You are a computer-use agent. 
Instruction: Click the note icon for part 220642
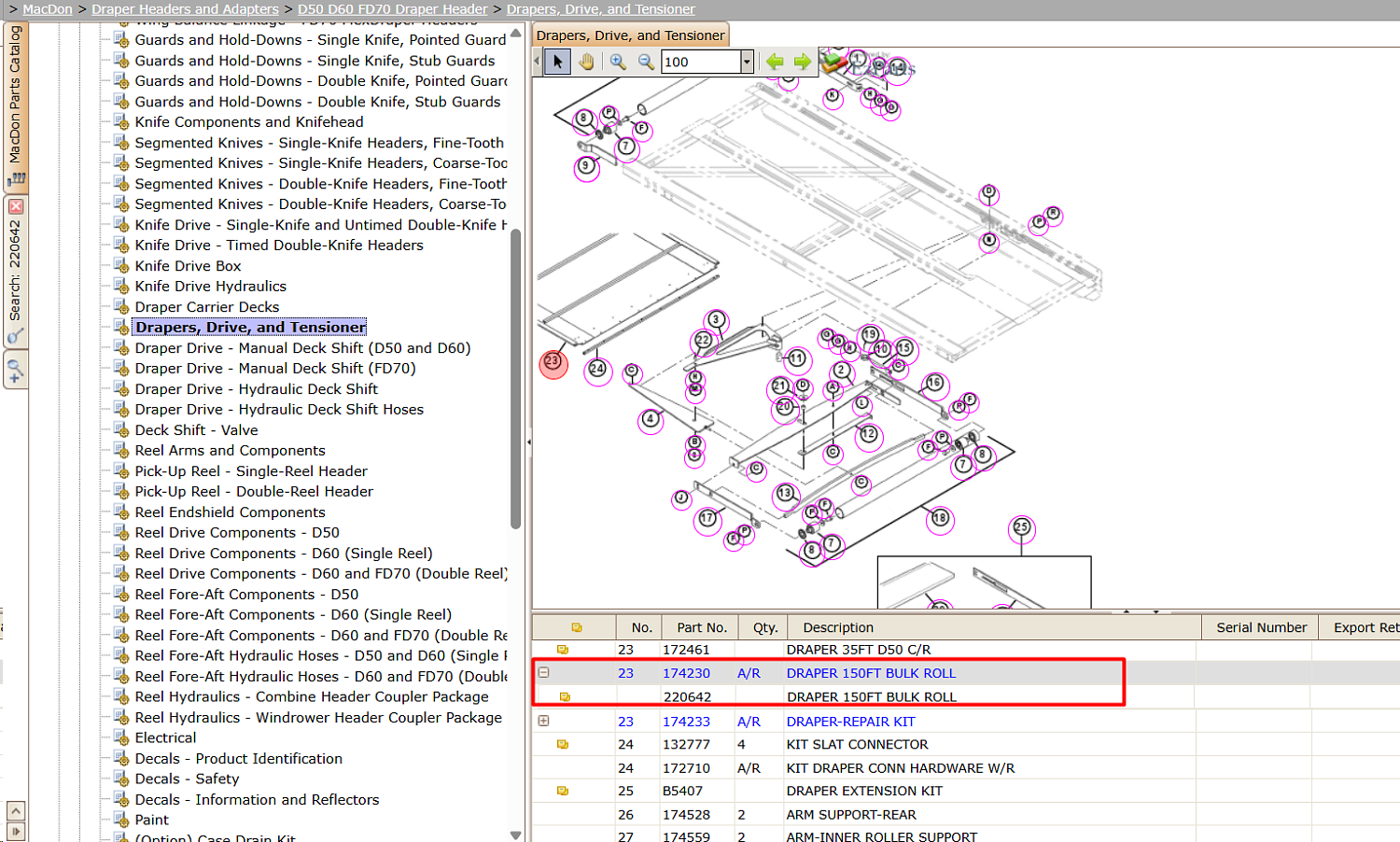point(565,697)
